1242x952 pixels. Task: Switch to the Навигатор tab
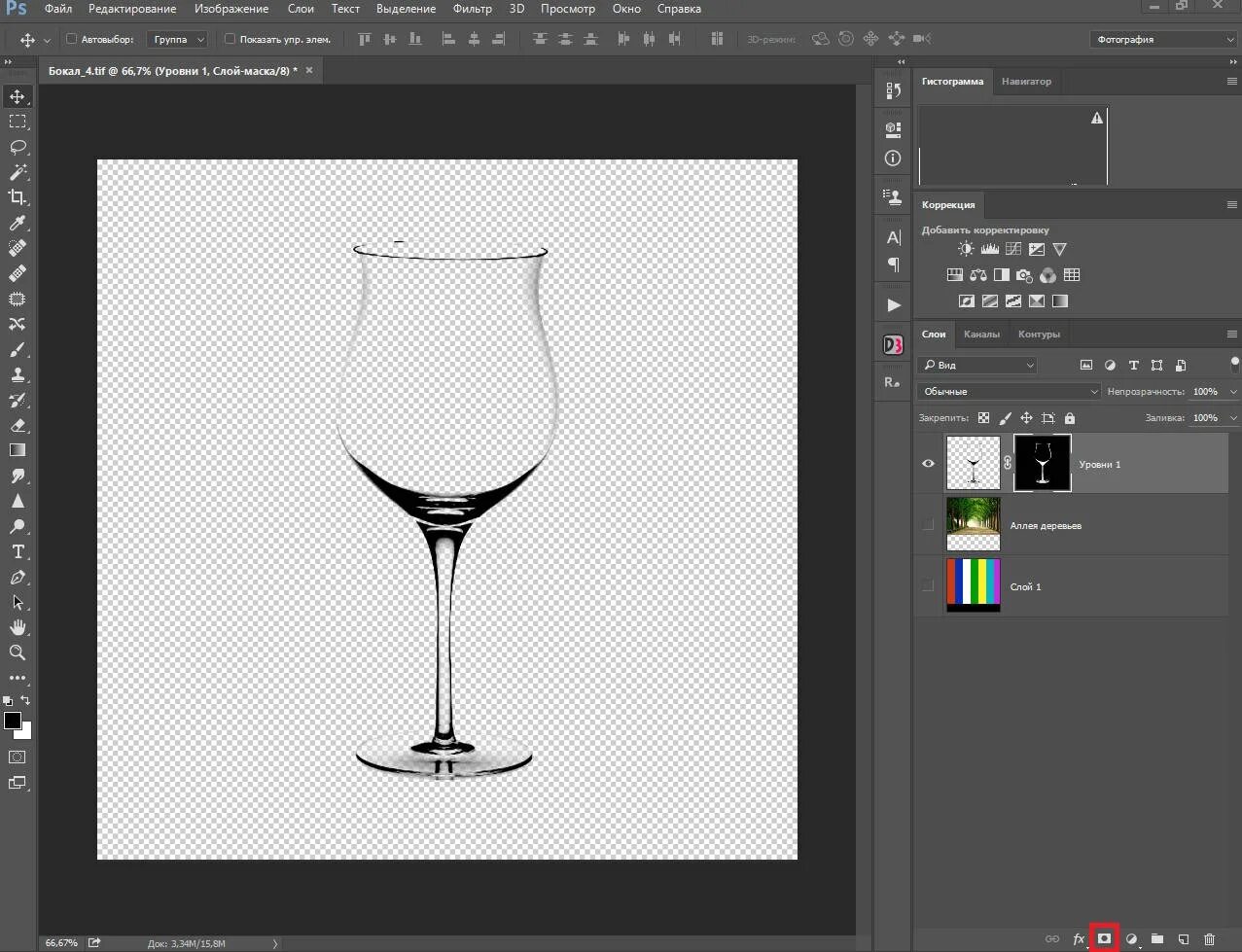[1026, 81]
